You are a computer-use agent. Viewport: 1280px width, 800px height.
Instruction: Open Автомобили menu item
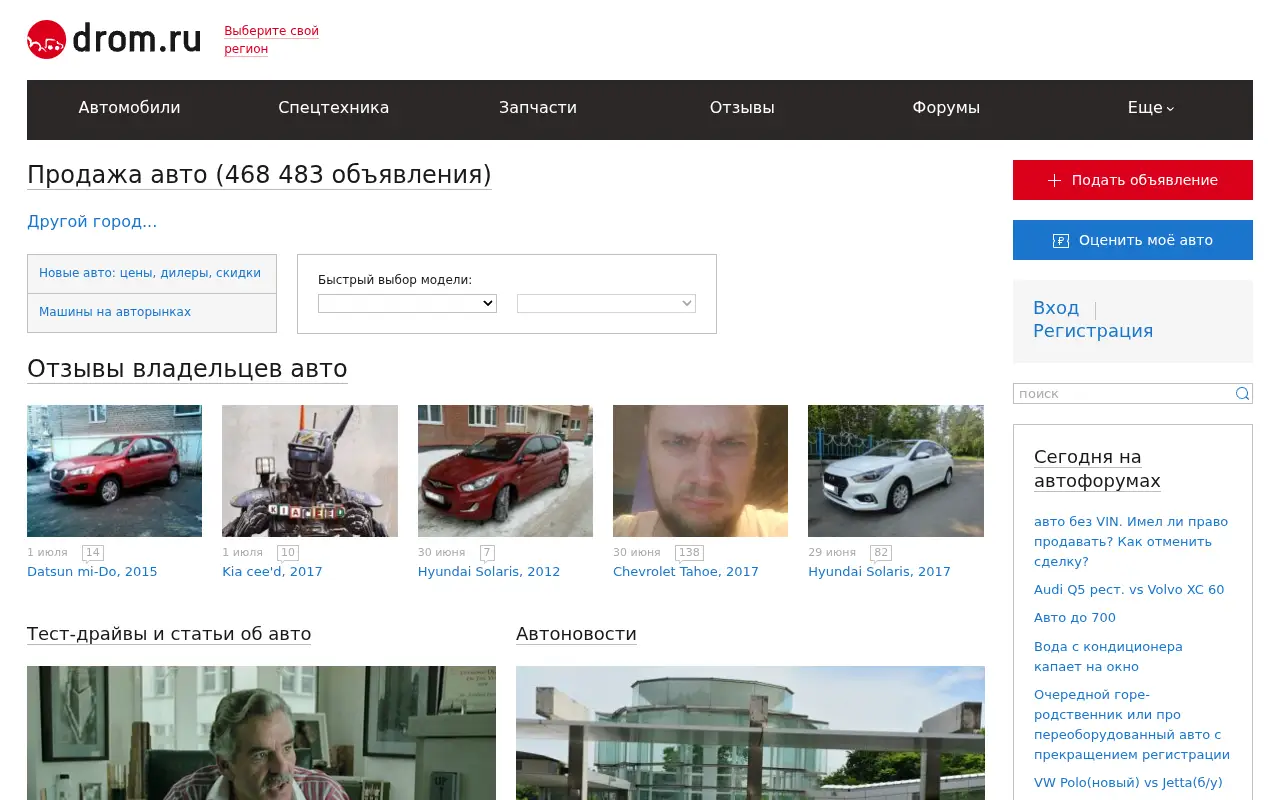(130, 108)
